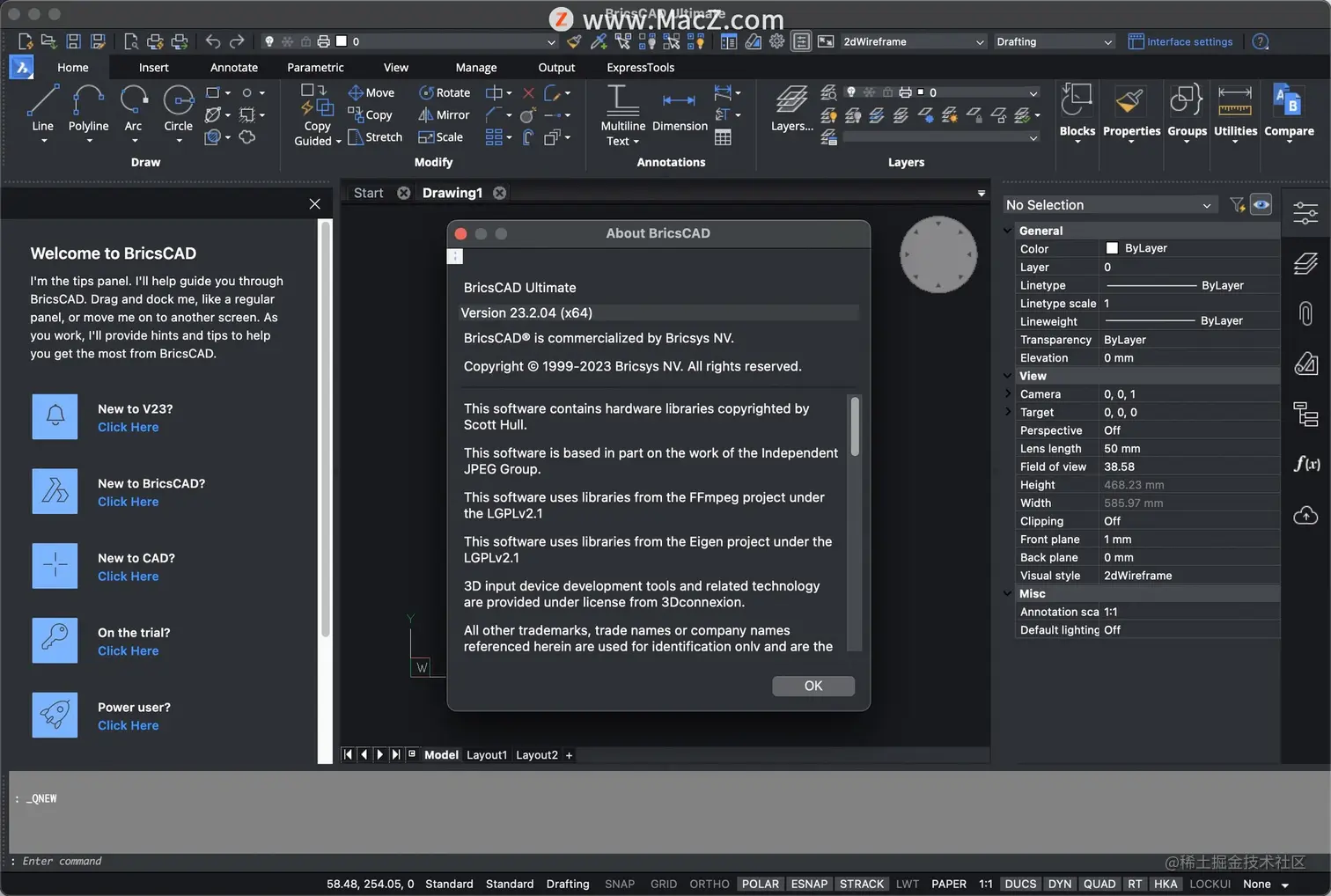Toggle POLAR tracking in status bar
The height and width of the screenshot is (896, 1331).
point(761,884)
